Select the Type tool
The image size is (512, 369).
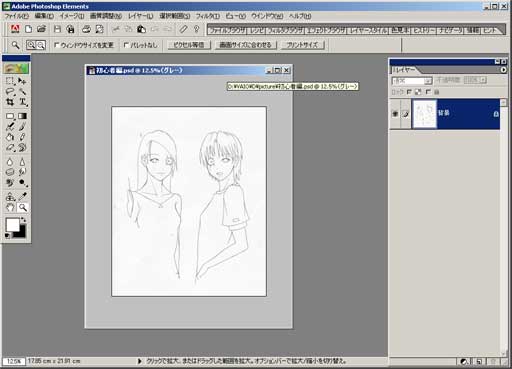(22, 102)
